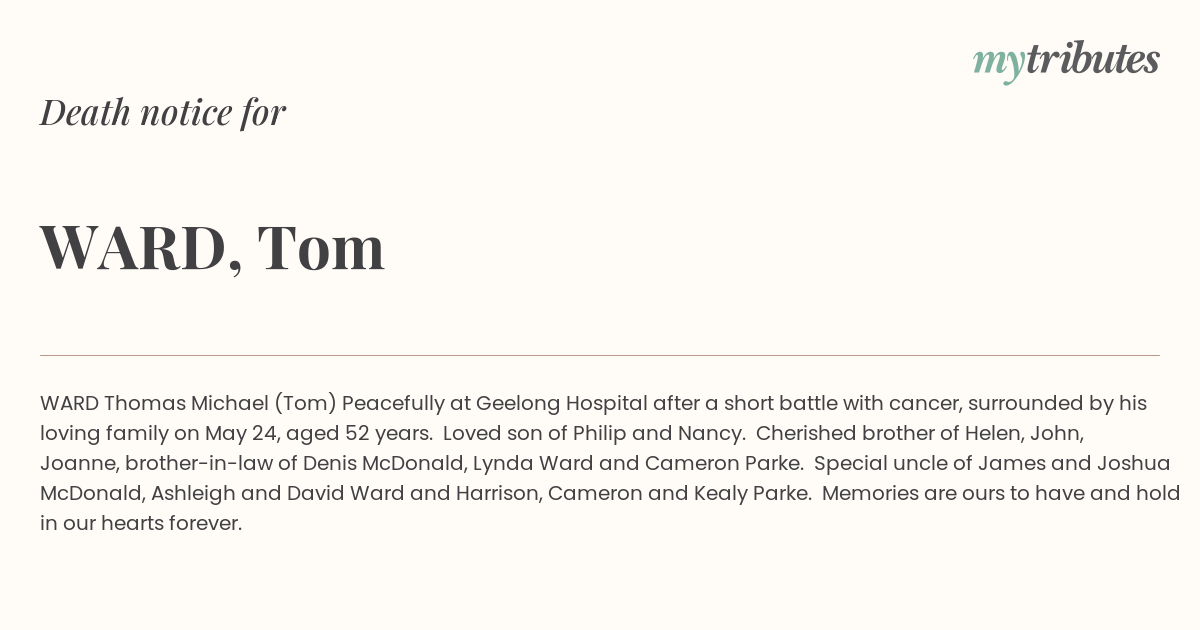The width and height of the screenshot is (1200, 630).
Task: Select the 'Death notice for' heading
Action: tap(163, 112)
